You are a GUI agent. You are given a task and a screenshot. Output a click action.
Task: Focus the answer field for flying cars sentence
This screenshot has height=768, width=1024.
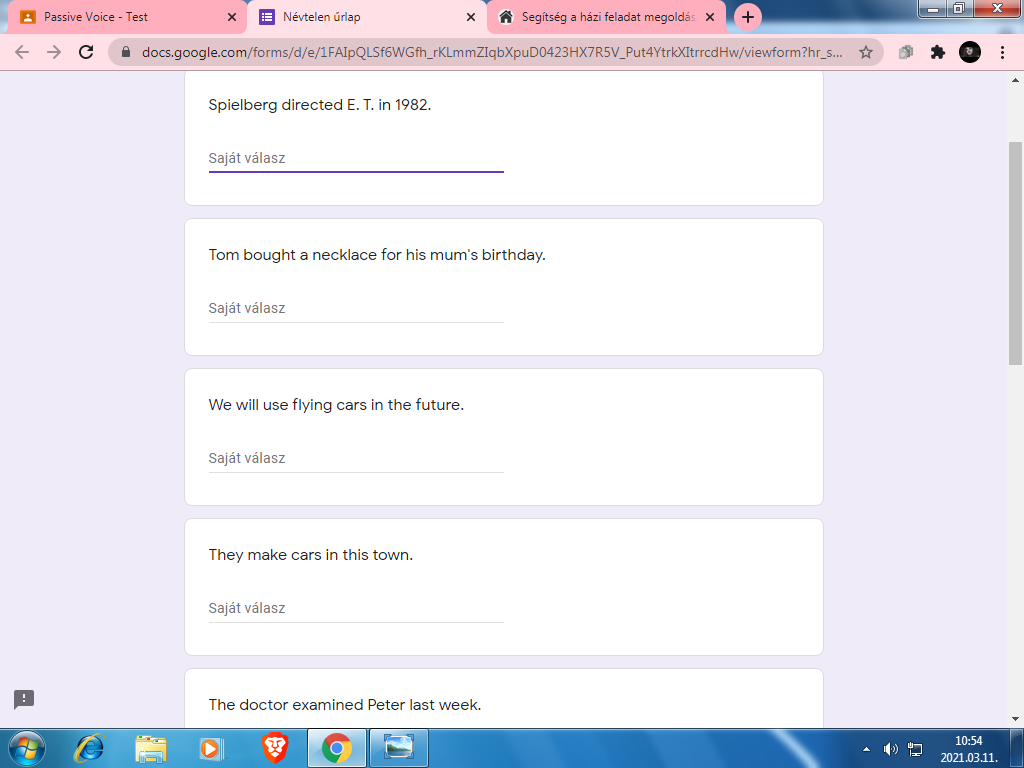[x=355, y=458]
